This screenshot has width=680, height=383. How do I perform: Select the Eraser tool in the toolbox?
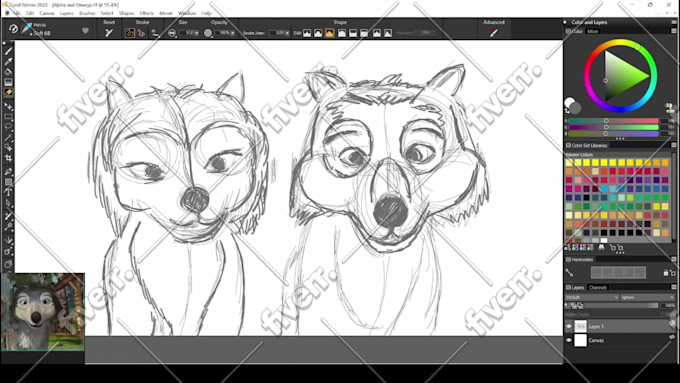coord(8,92)
